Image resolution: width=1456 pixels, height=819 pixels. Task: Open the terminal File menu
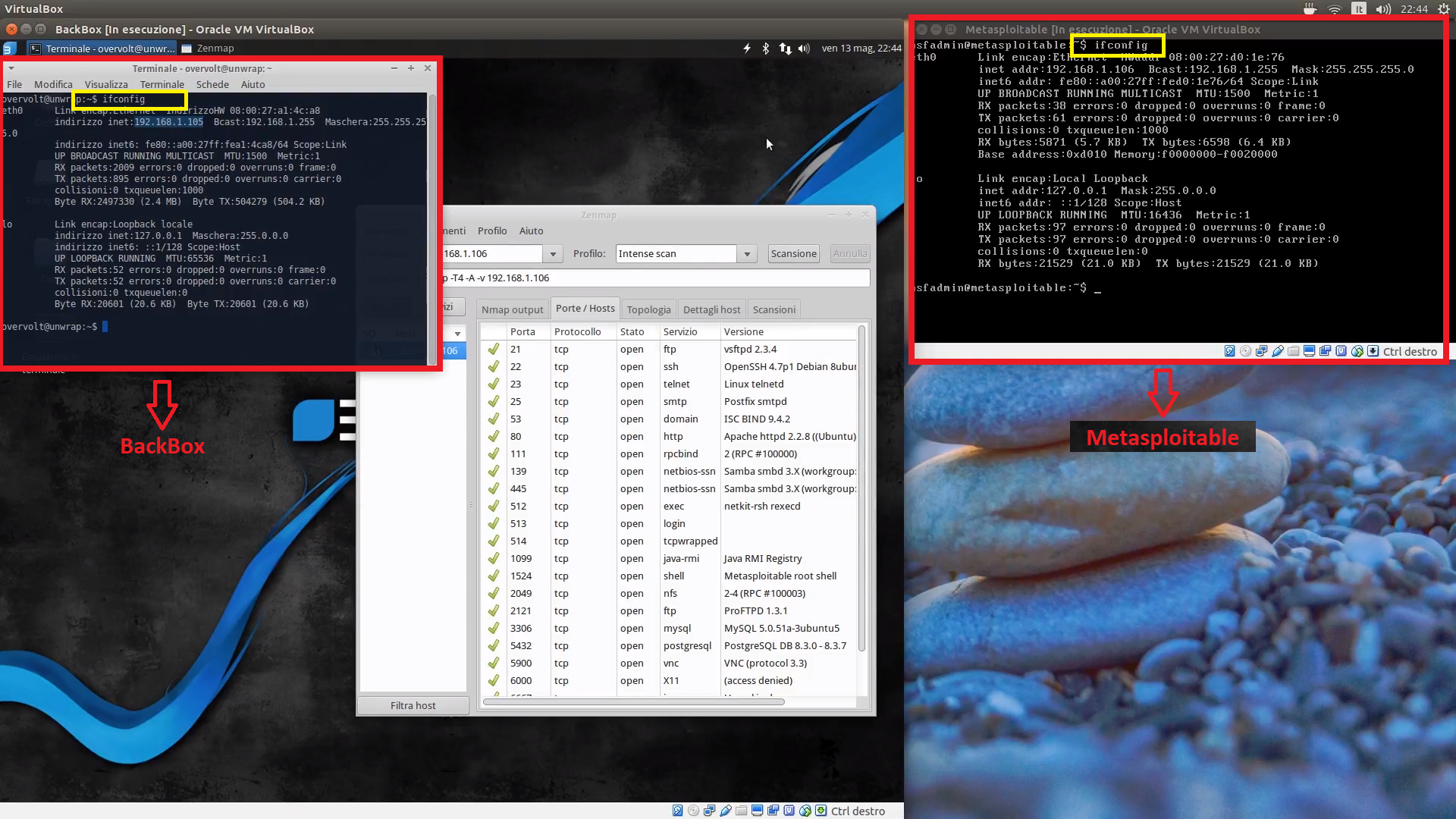coord(14,84)
